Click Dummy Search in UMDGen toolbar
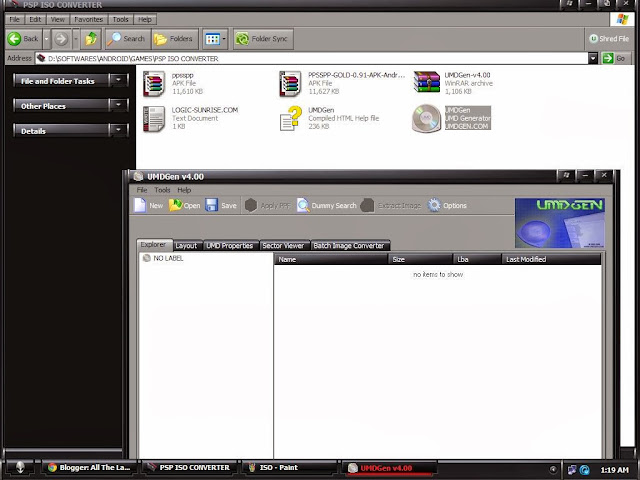This screenshot has height=480, width=640. (x=327, y=205)
